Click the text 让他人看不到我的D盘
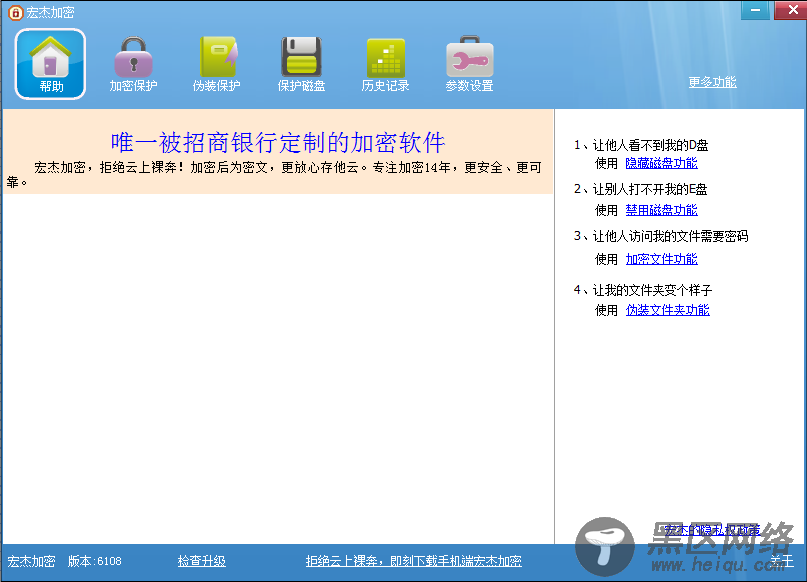 pos(651,145)
